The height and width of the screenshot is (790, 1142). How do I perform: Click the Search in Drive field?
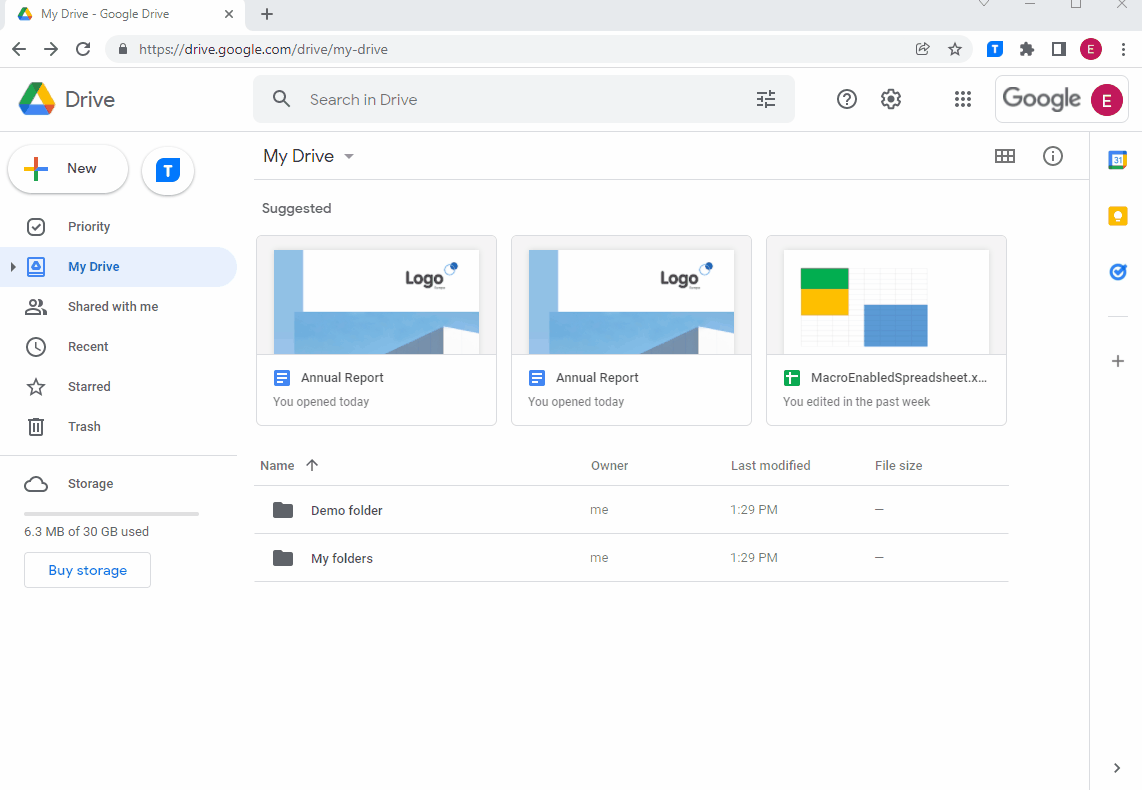coord(450,99)
